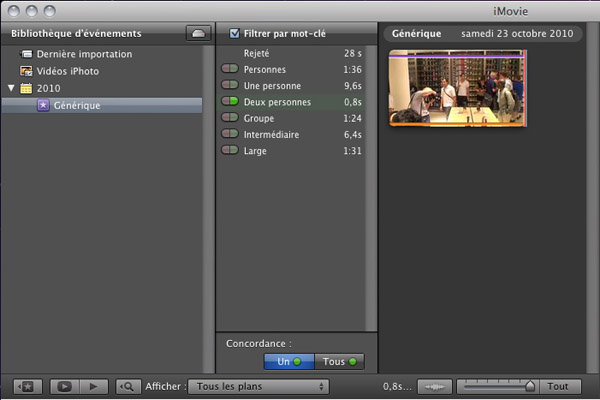Click the Une personne keyword label
Viewport: 600px width, 400px height.
coord(272,86)
